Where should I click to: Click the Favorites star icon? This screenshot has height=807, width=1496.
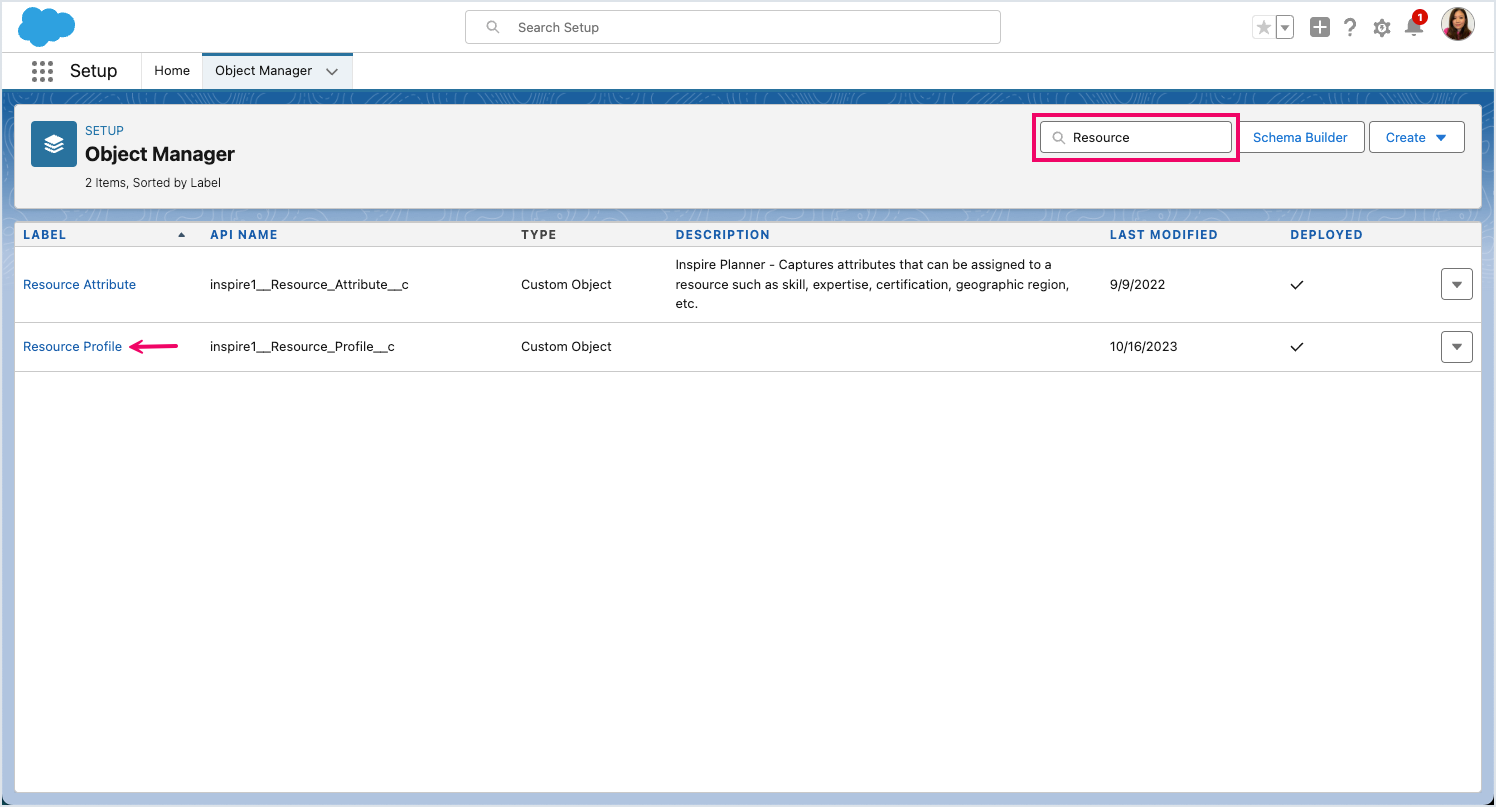(1264, 28)
